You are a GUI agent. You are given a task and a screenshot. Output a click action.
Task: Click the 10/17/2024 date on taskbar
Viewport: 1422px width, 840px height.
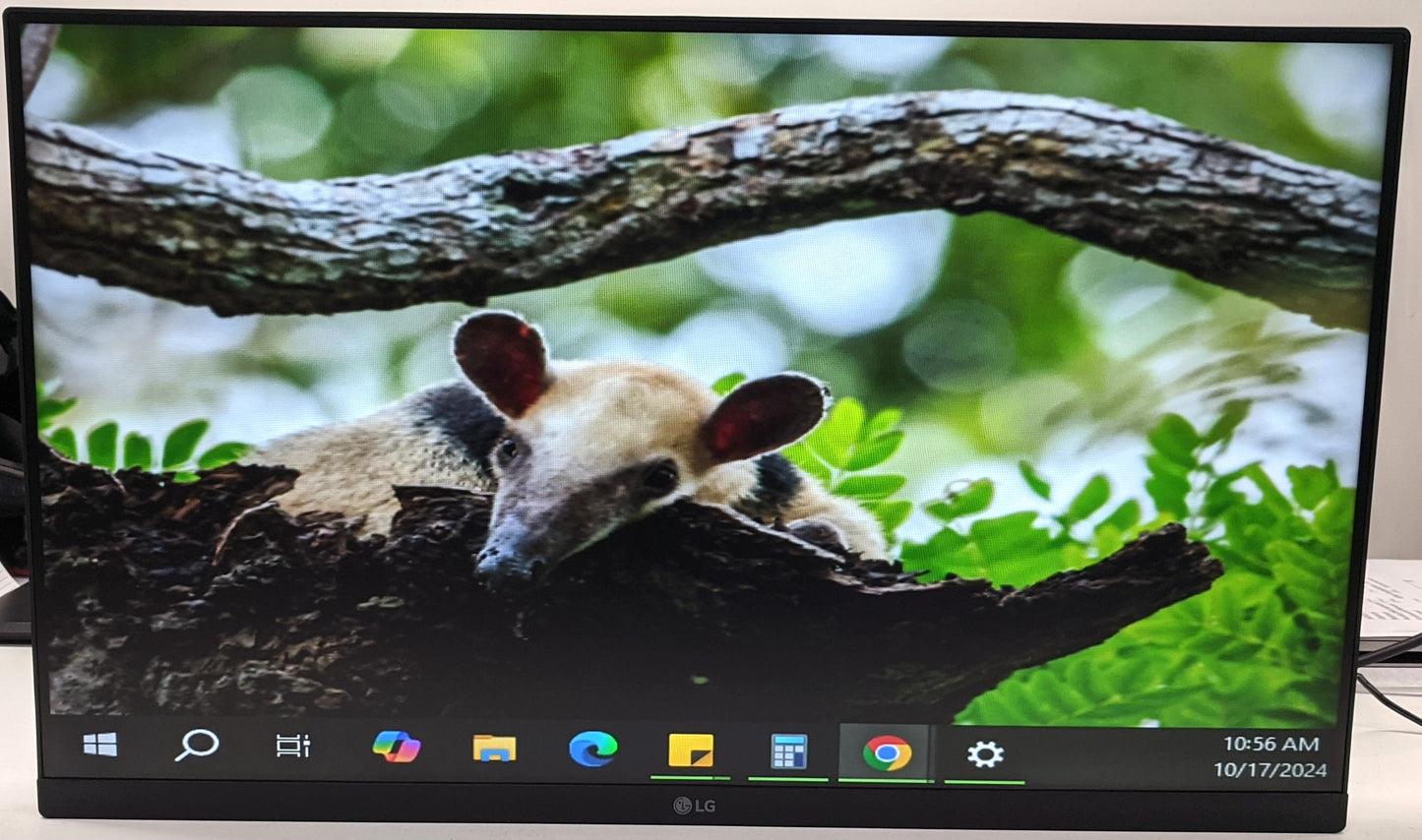click(x=1269, y=770)
